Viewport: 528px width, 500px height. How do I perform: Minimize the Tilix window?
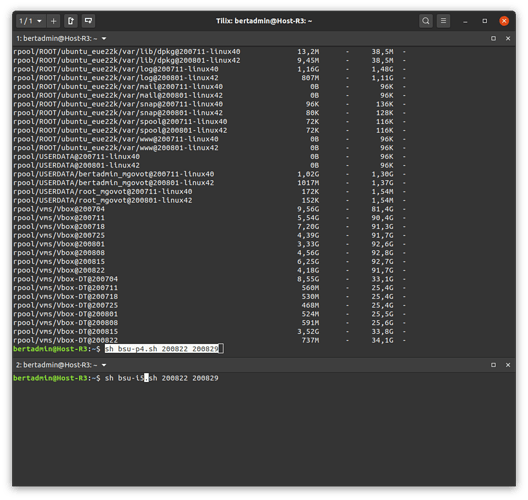tap(465, 21)
